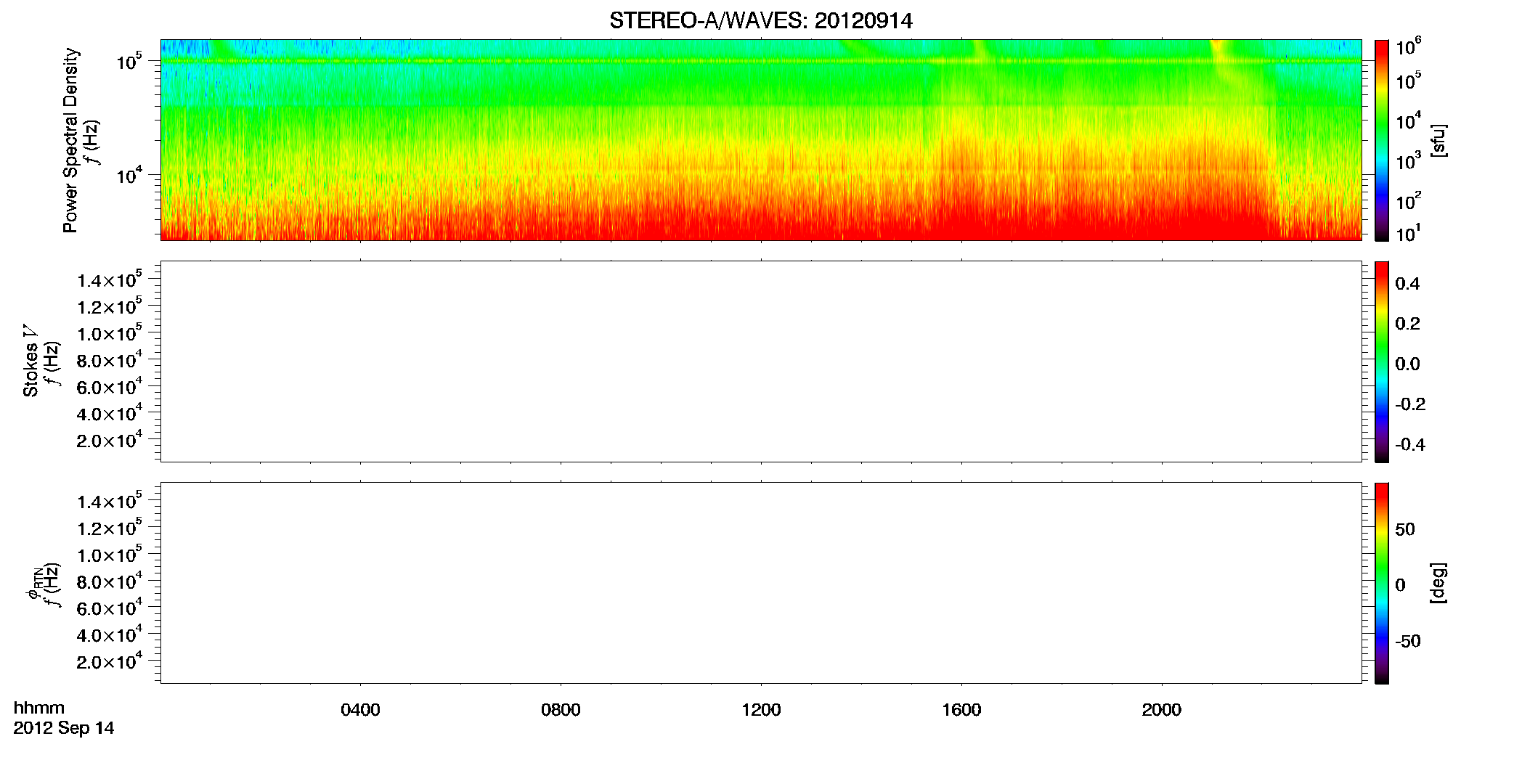Click the -0.4 Stokes colorbar tick label
This screenshot has height=784, width=1522.
click(1410, 445)
